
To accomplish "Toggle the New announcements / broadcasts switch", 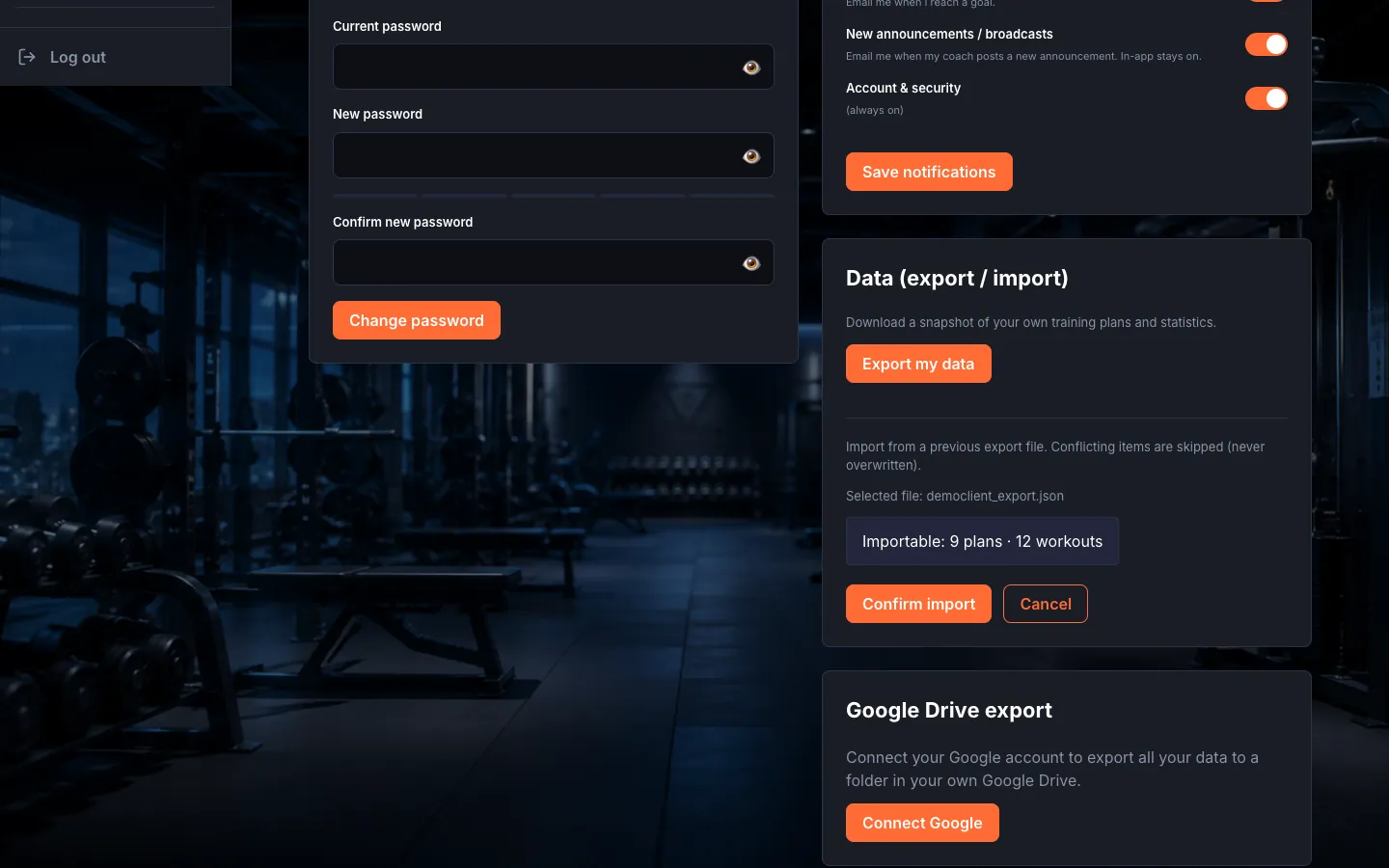I will pos(1266,44).
